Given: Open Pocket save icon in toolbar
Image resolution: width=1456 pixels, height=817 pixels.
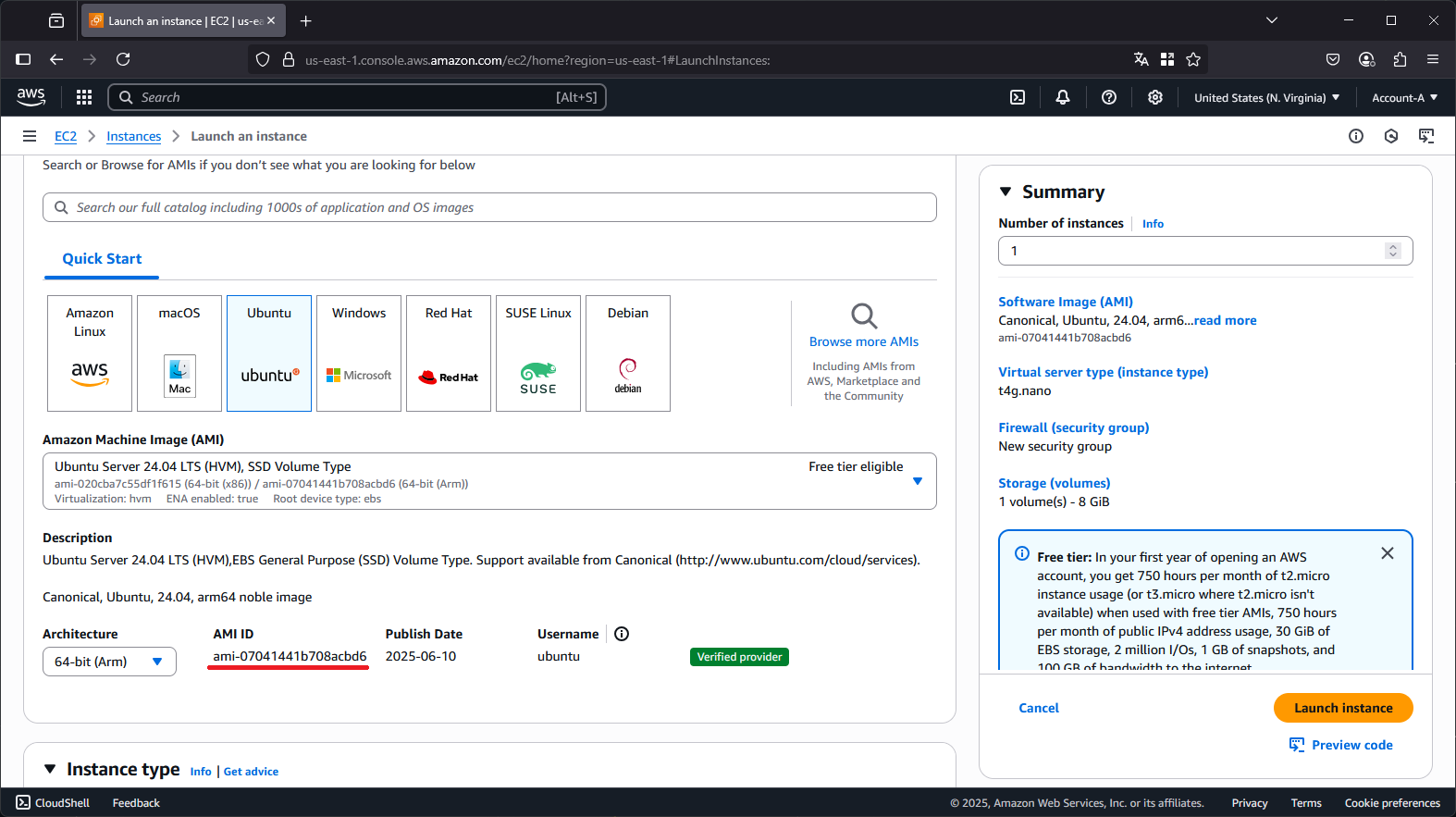Looking at the screenshot, I should pyautogui.click(x=1333, y=59).
